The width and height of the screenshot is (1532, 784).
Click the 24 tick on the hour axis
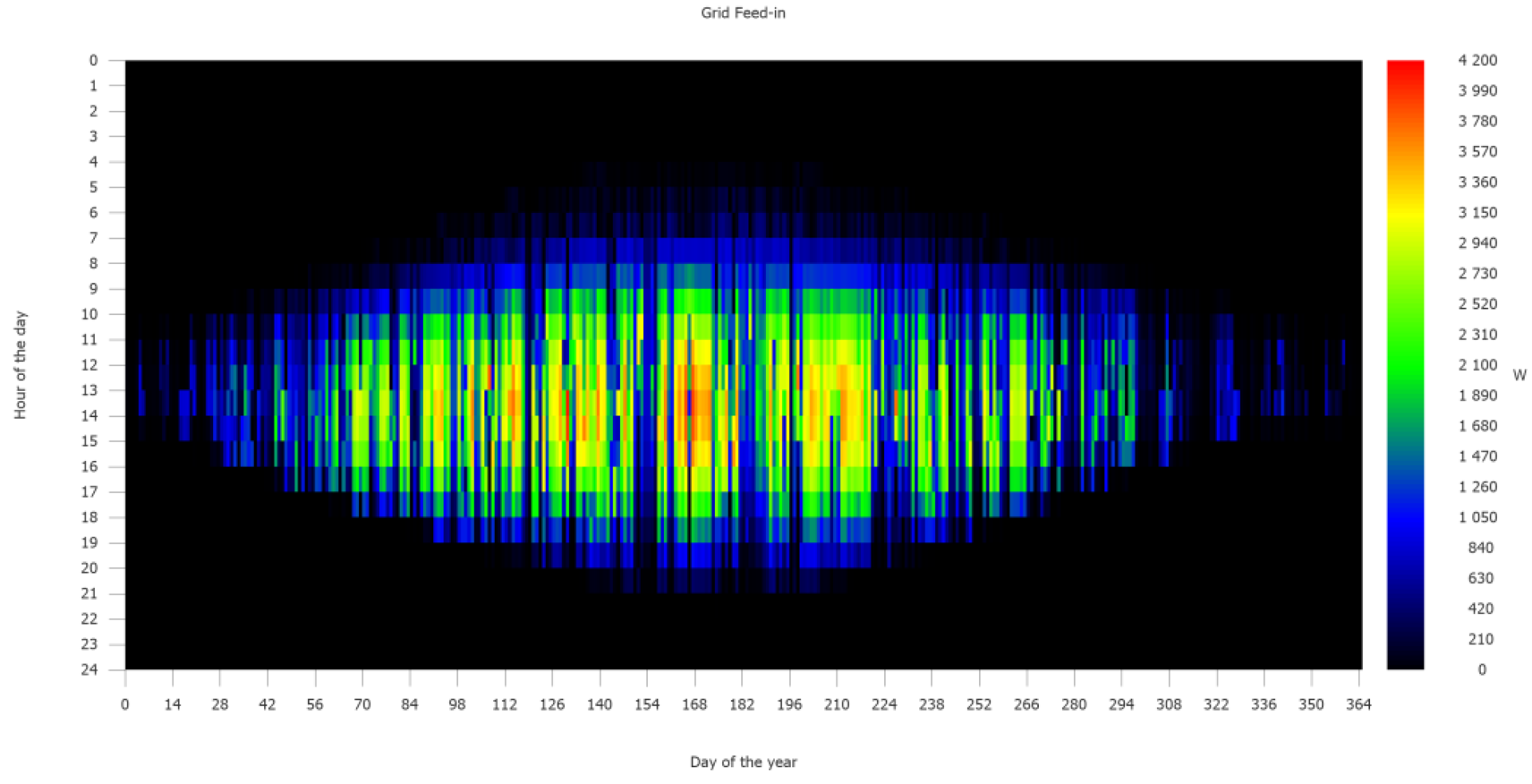click(89, 670)
